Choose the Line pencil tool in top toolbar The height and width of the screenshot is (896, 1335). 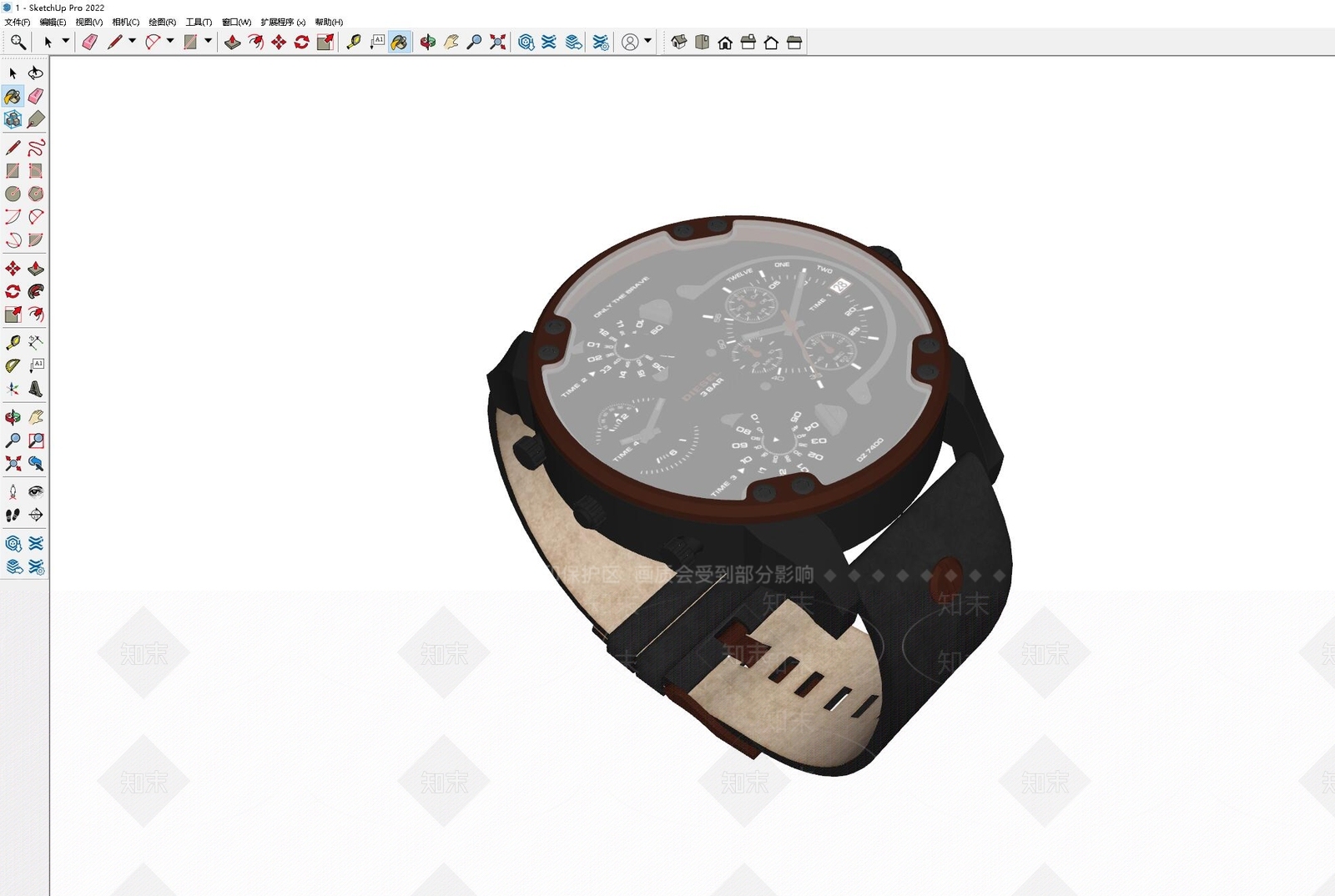coord(115,43)
